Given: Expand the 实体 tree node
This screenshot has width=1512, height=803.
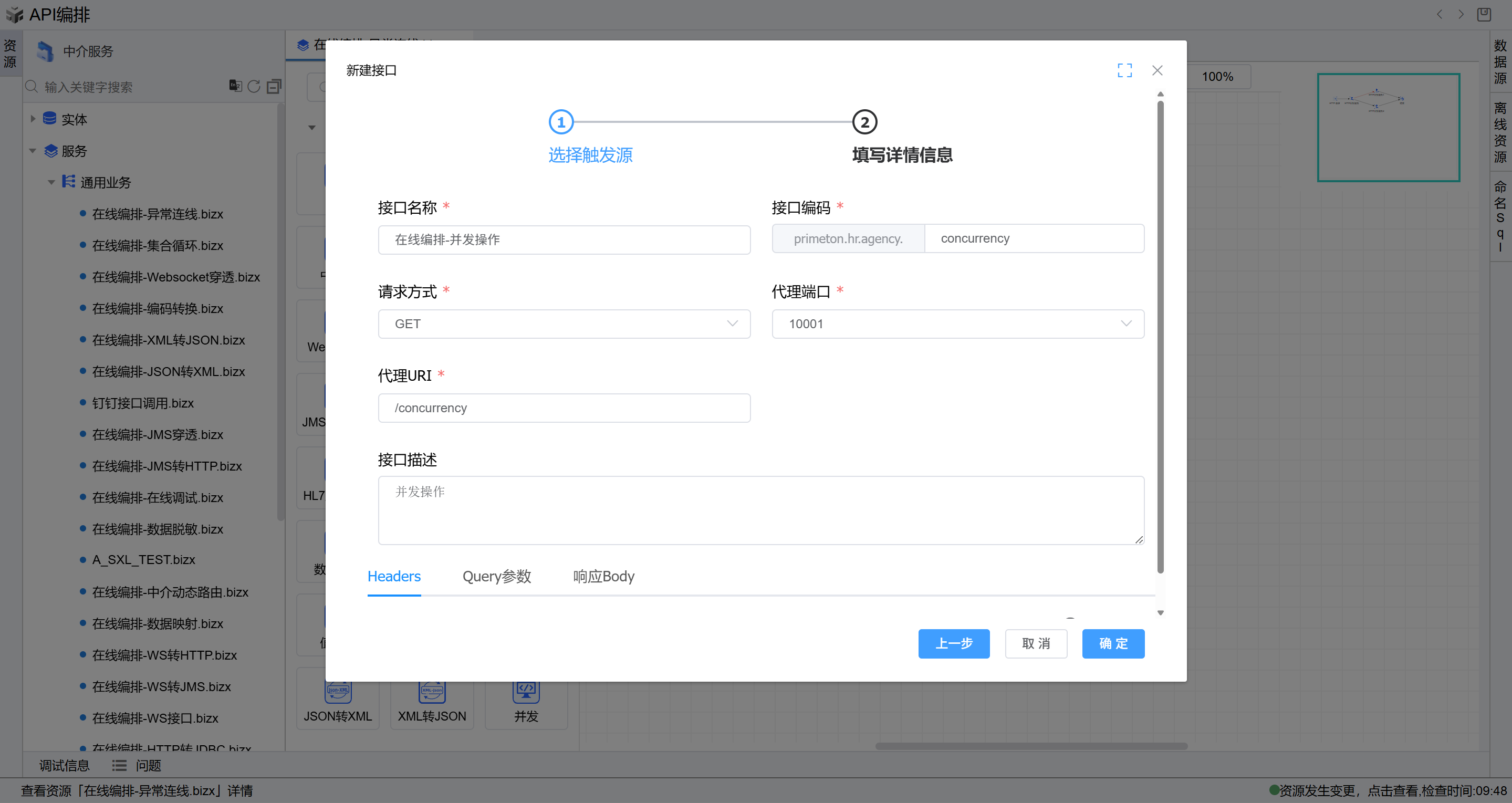Looking at the screenshot, I should coord(33,119).
